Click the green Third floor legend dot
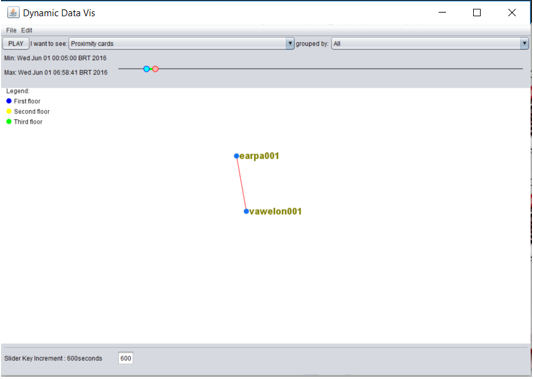Screen dimensions: 533x379 click(x=9, y=121)
